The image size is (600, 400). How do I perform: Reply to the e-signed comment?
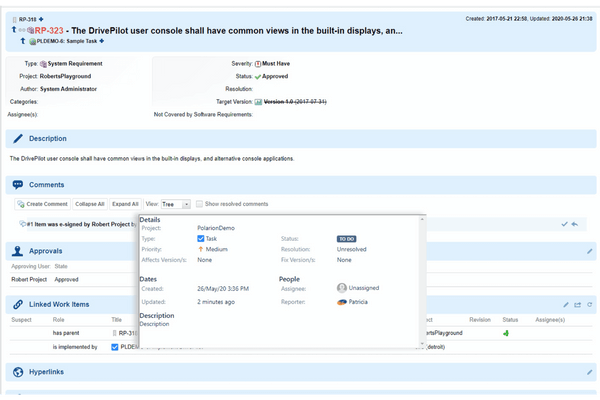point(574,224)
